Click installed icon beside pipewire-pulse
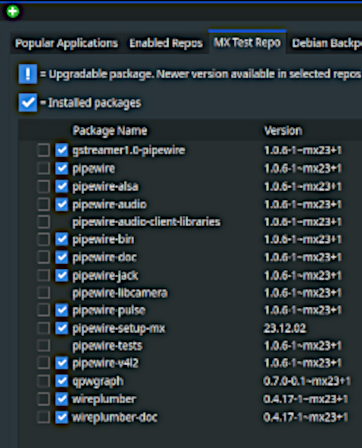This screenshot has width=362, height=448. pyautogui.click(x=62, y=310)
